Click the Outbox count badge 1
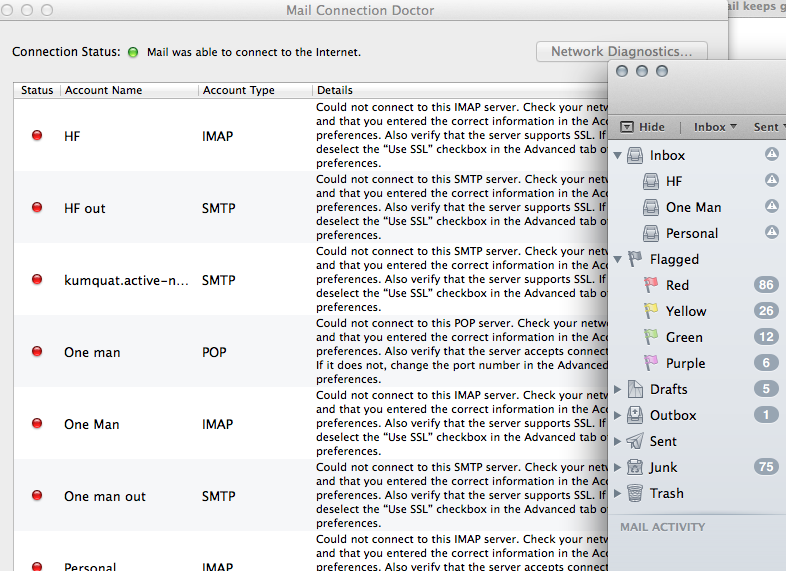 point(766,415)
